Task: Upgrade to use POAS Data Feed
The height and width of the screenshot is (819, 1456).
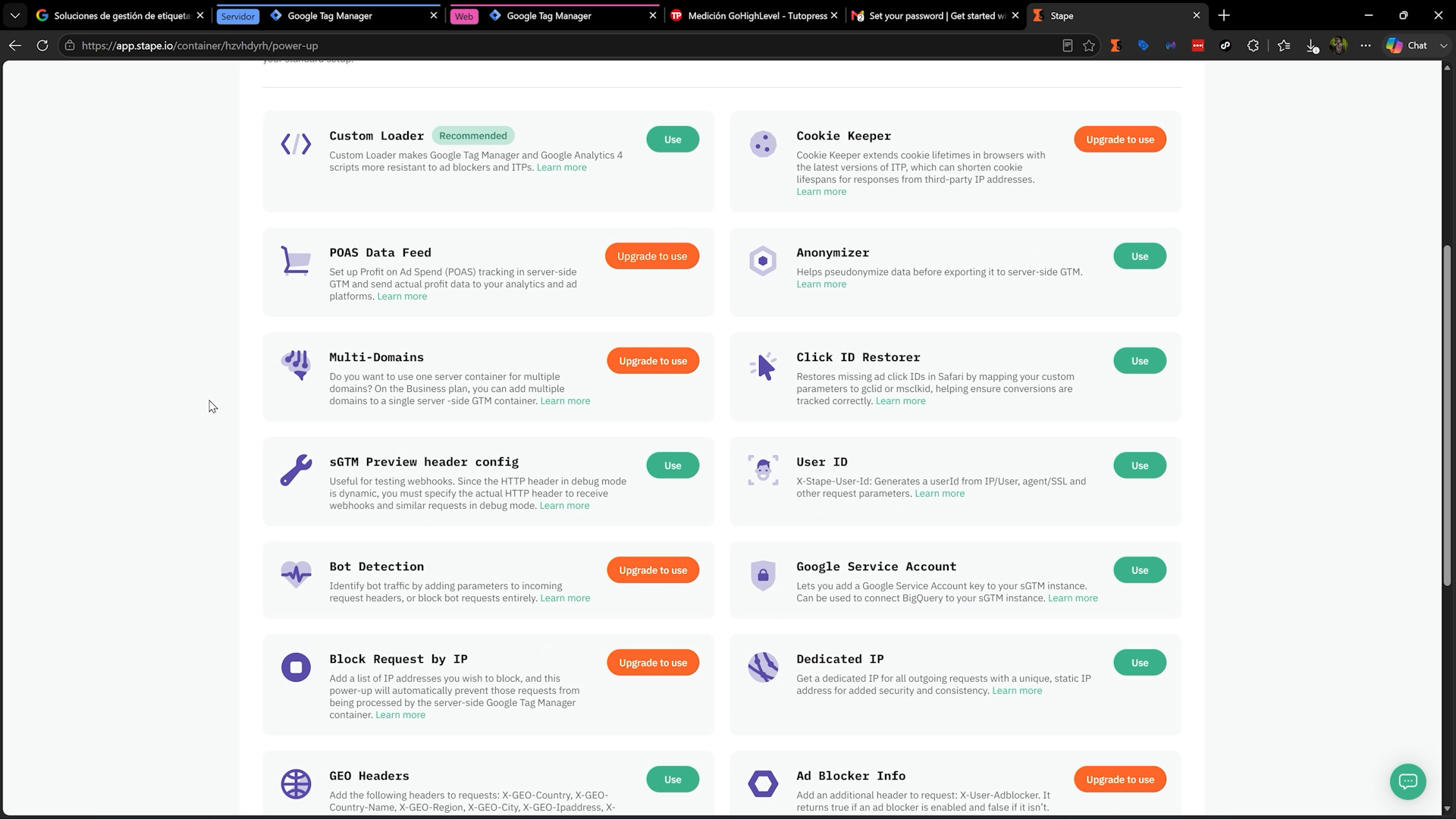Action: [x=652, y=256]
